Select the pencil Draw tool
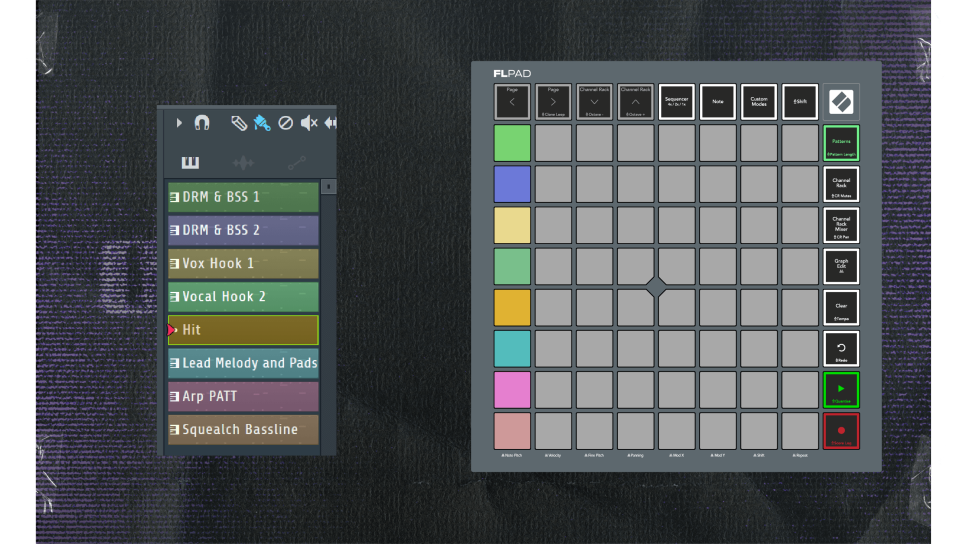Image resolution: width=966 pixels, height=544 pixels. pyautogui.click(x=239, y=123)
